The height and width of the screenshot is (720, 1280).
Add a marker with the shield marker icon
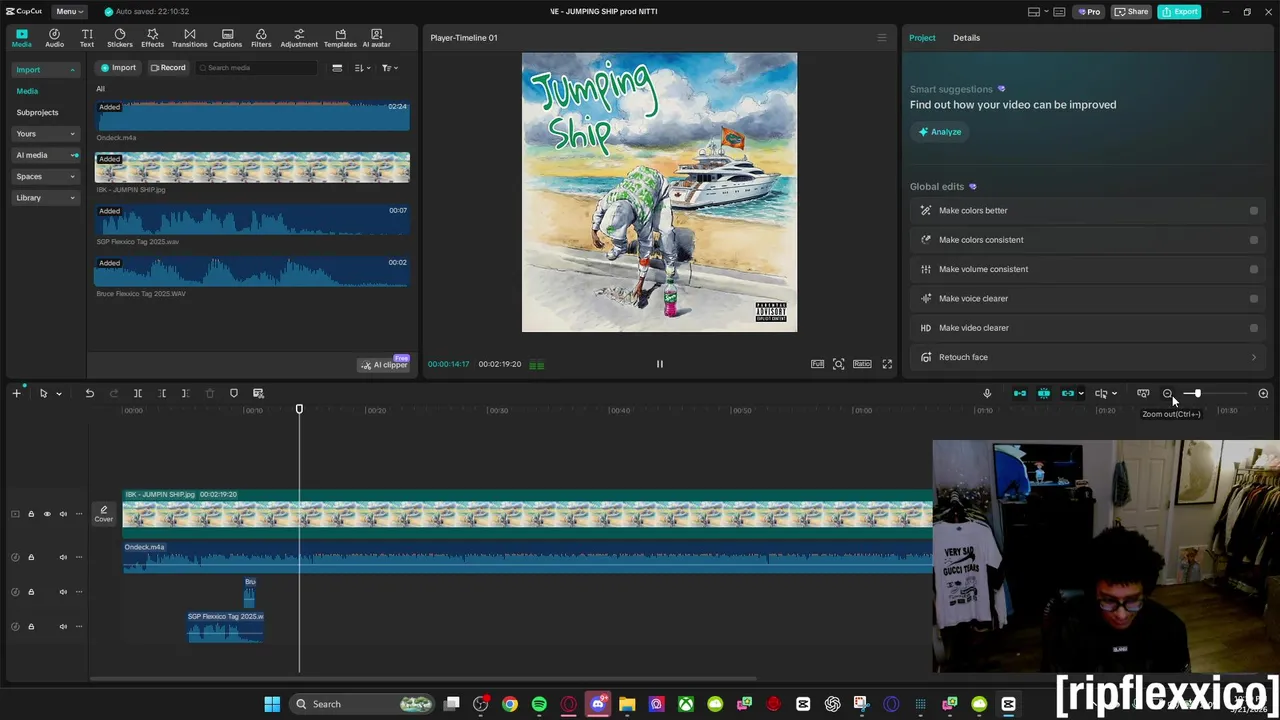(x=234, y=393)
